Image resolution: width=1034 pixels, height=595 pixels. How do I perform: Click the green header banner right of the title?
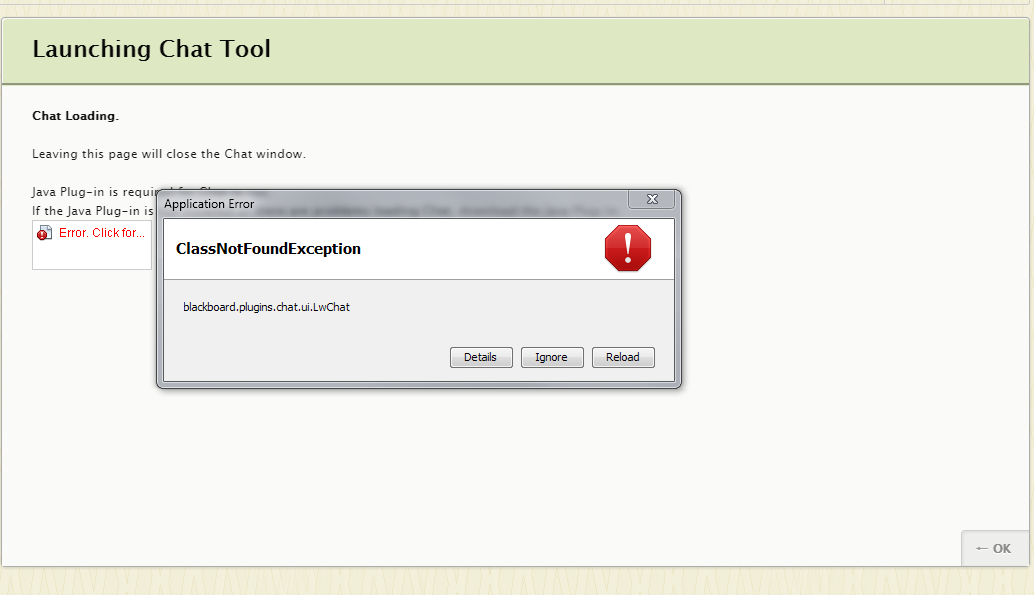pyautogui.click(x=650, y=50)
